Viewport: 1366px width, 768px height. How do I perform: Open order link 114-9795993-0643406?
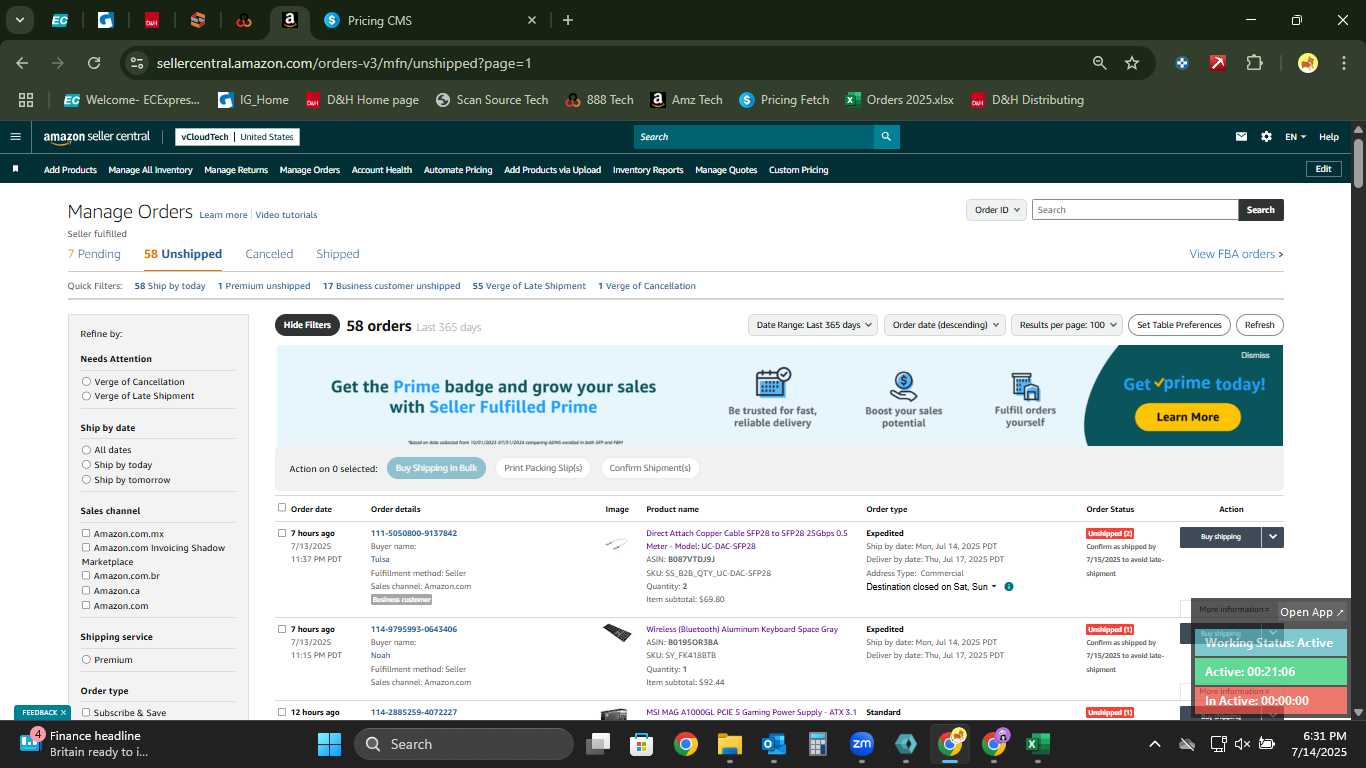(413, 629)
